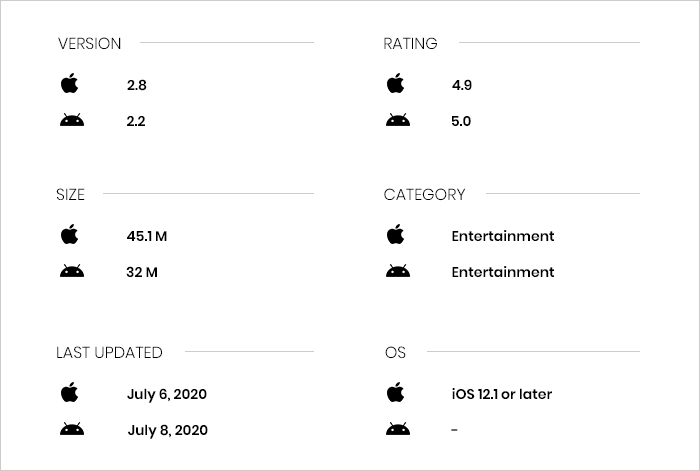Click the Android icon under Rating
This screenshot has width=700, height=471.
click(x=398, y=120)
